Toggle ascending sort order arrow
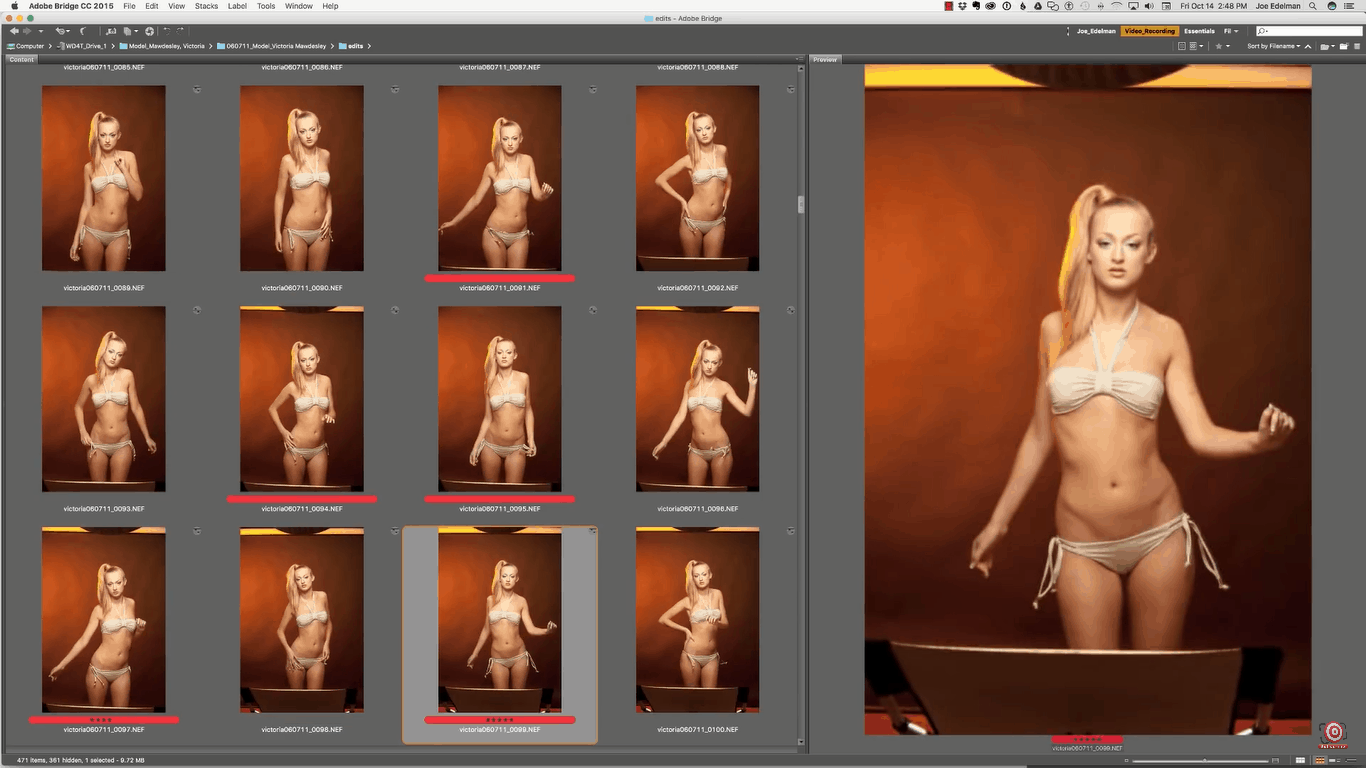 coord(1310,46)
